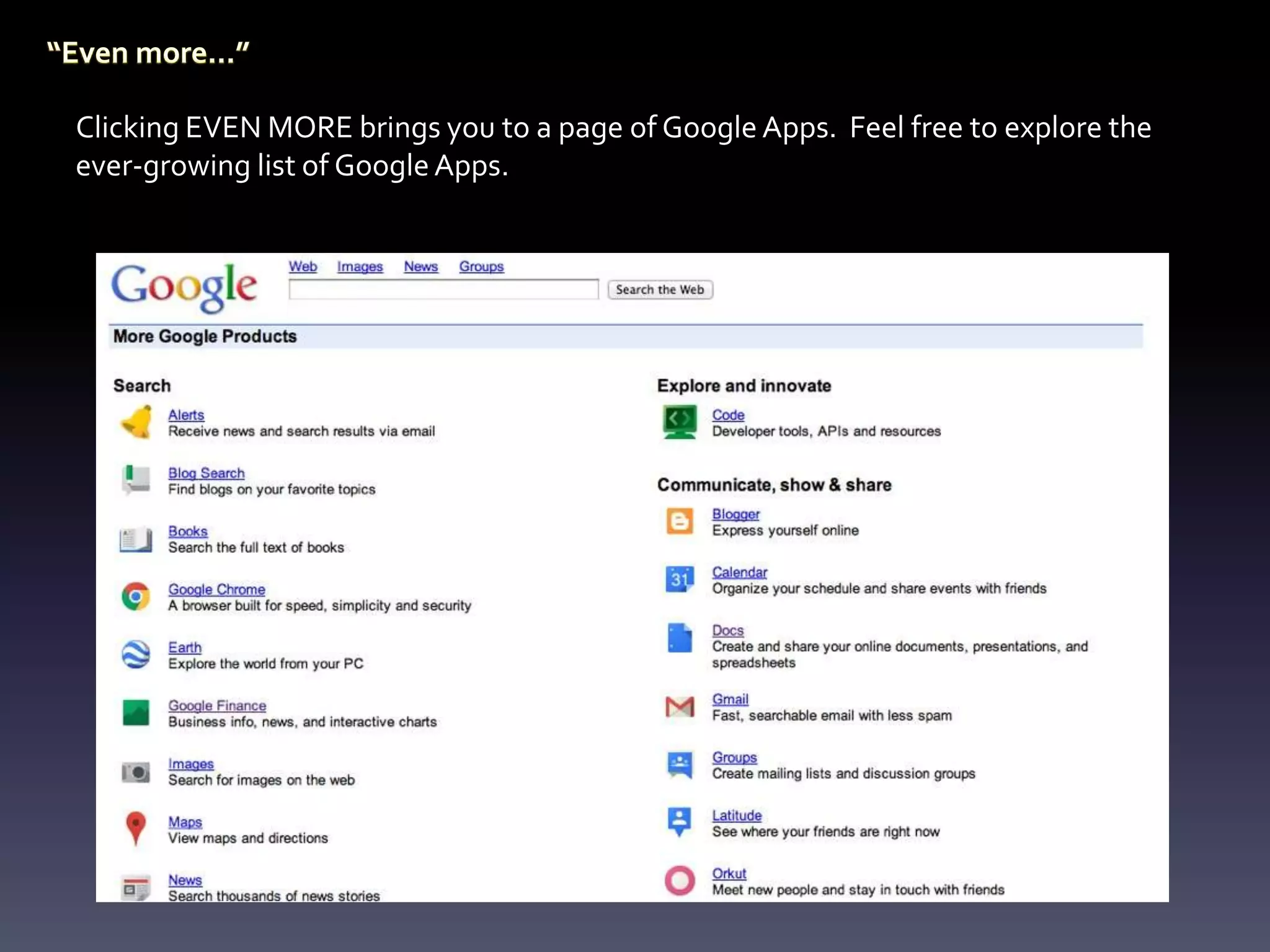Click the Gmail envelope icon
The height and width of the screenshot is (952, 1270).
680,707
